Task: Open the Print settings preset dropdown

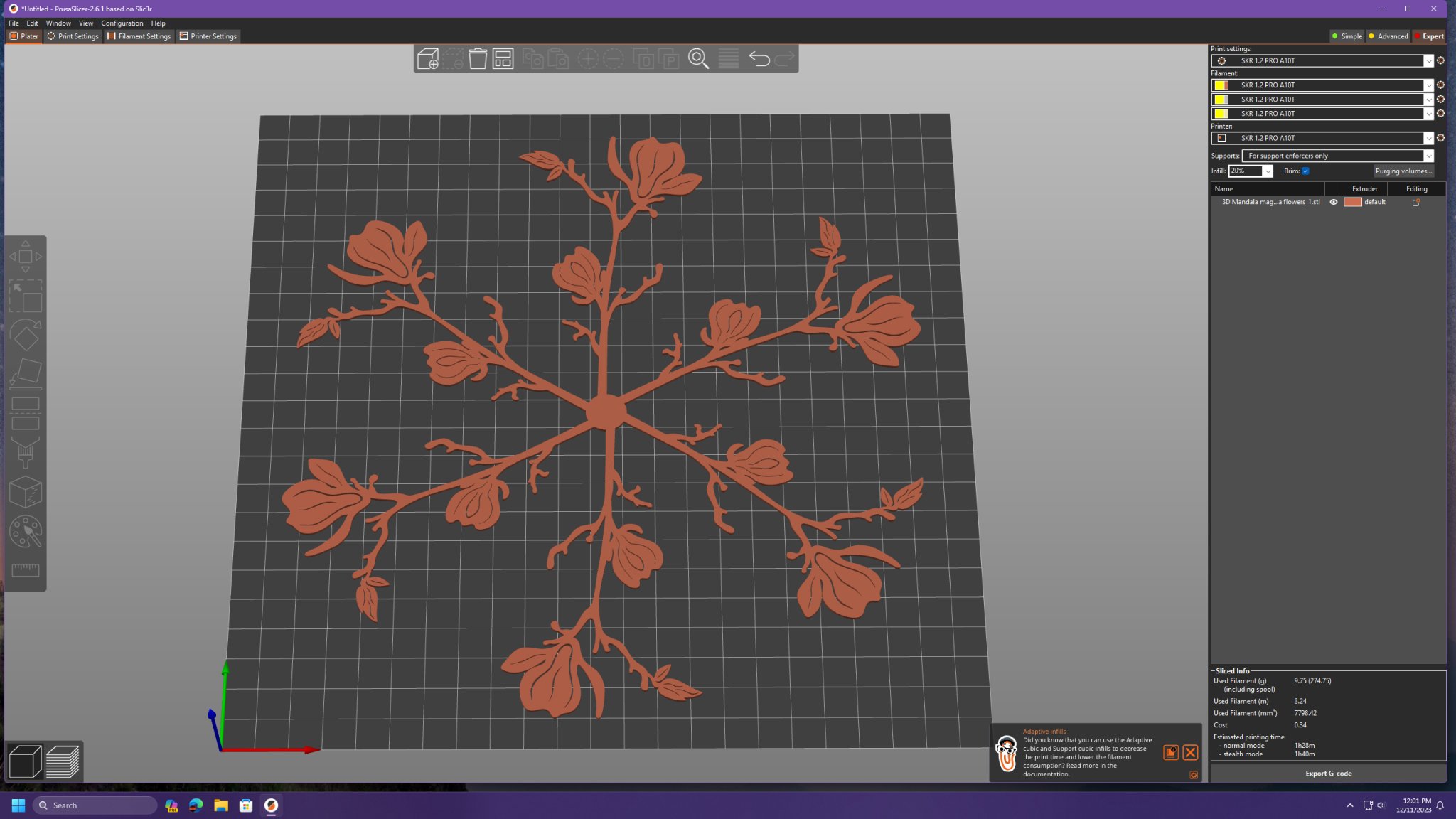Action: point(1428,61)
